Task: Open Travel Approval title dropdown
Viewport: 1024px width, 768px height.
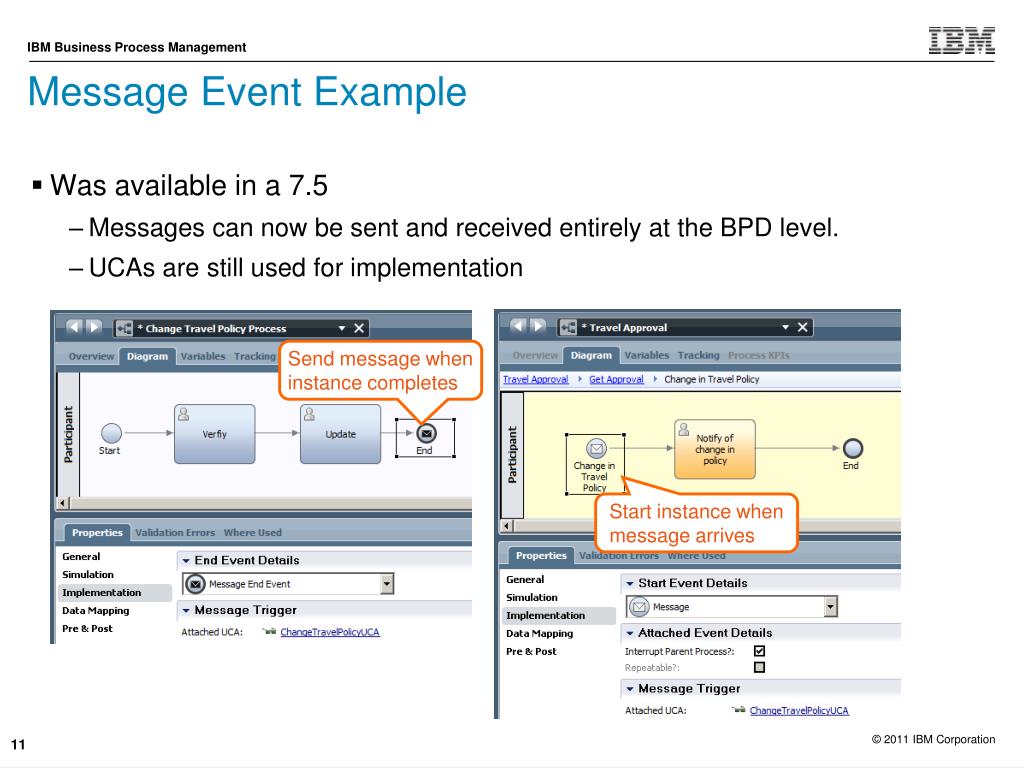Action: tap(786, 327)
